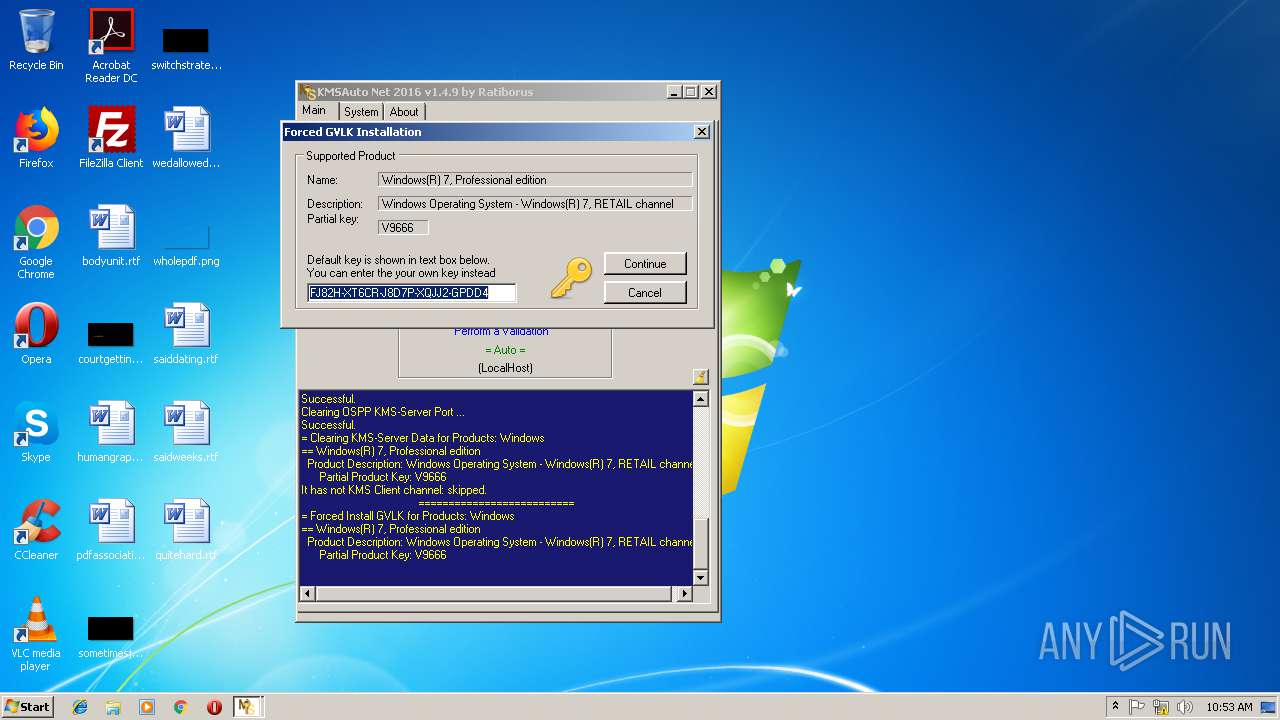Minimize the KMSAuto Net window
The image size is (1280, 720).
point(674,92)
